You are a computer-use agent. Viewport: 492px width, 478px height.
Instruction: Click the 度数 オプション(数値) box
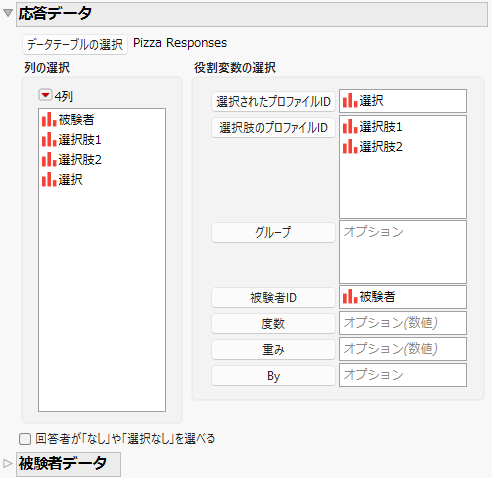403,323
